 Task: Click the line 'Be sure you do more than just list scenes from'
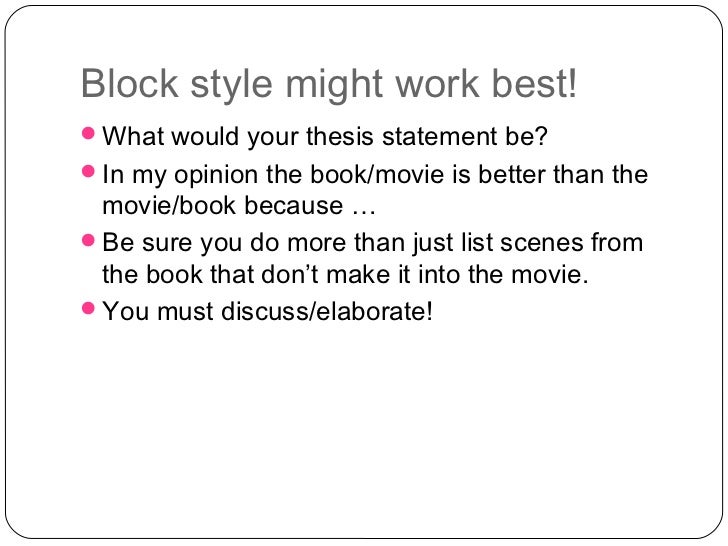pos(373,244)
